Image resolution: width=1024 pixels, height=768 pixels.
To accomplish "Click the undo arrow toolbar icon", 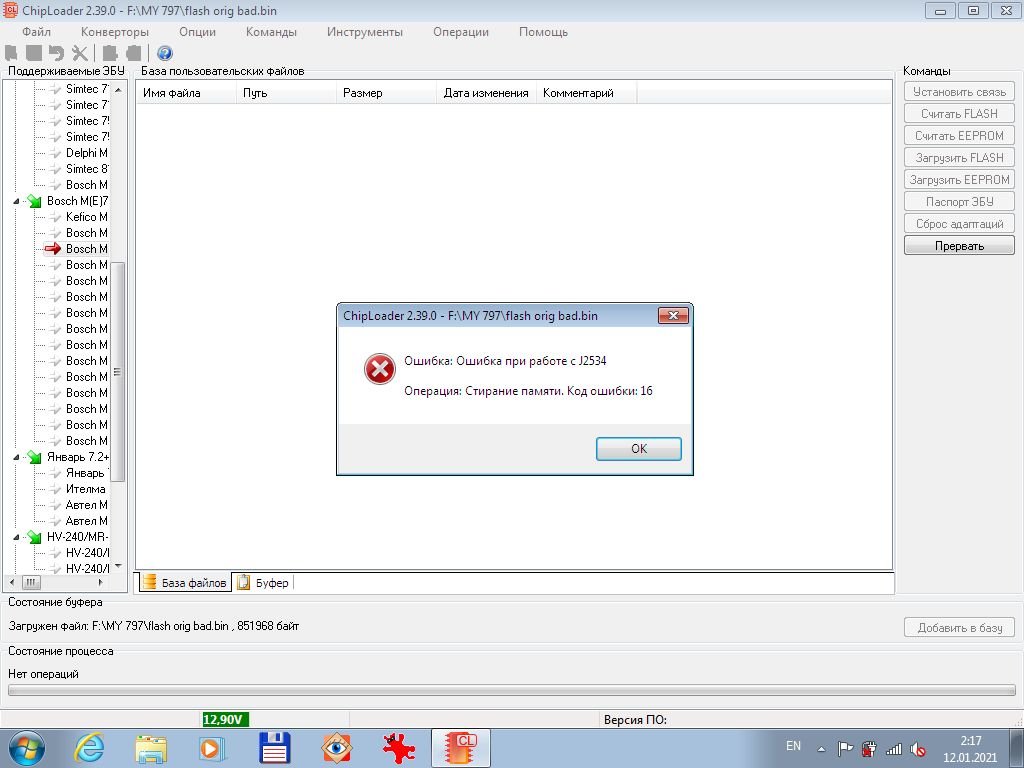I will [56, 53].
